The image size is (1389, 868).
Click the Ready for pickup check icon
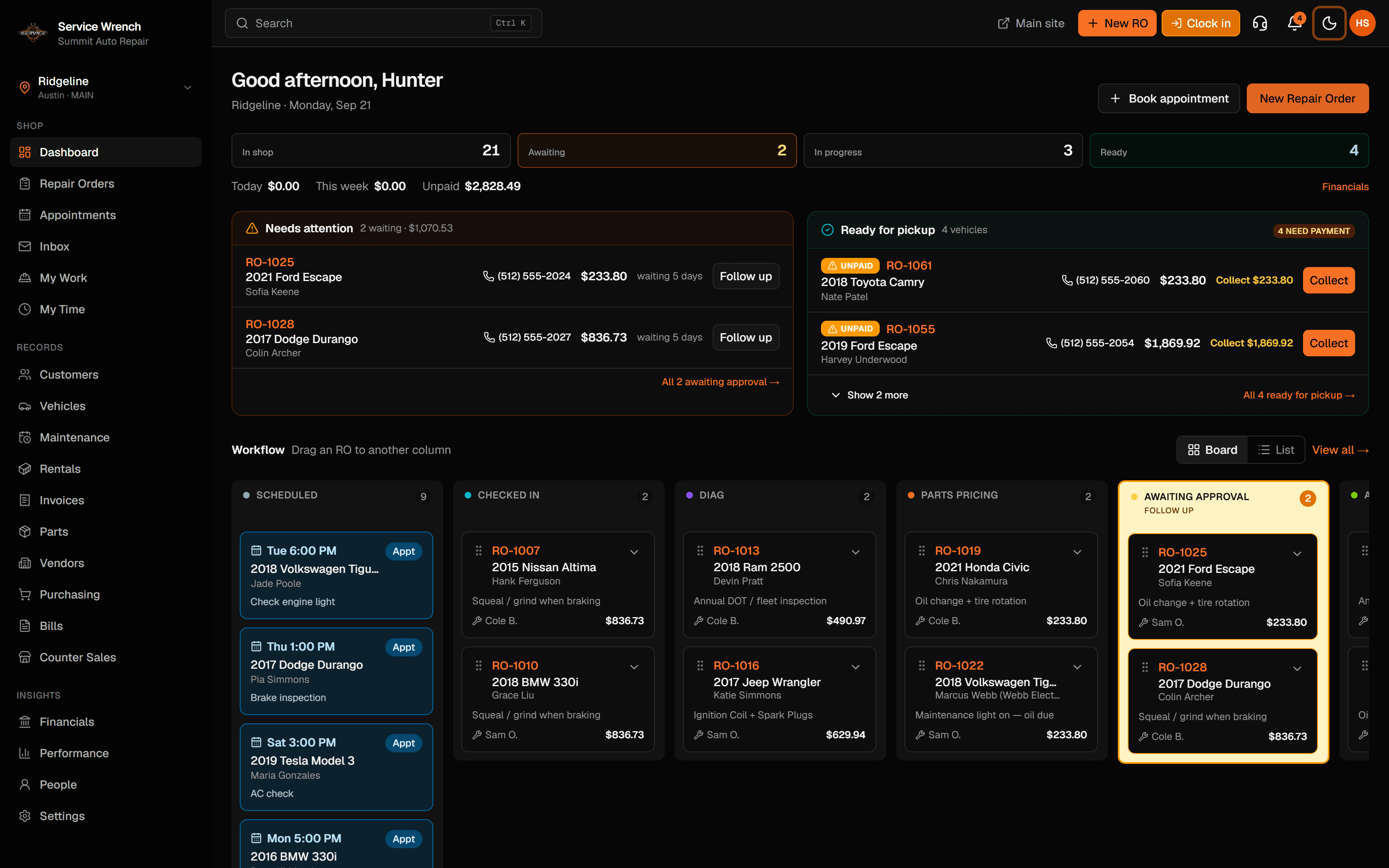(827, 230)
